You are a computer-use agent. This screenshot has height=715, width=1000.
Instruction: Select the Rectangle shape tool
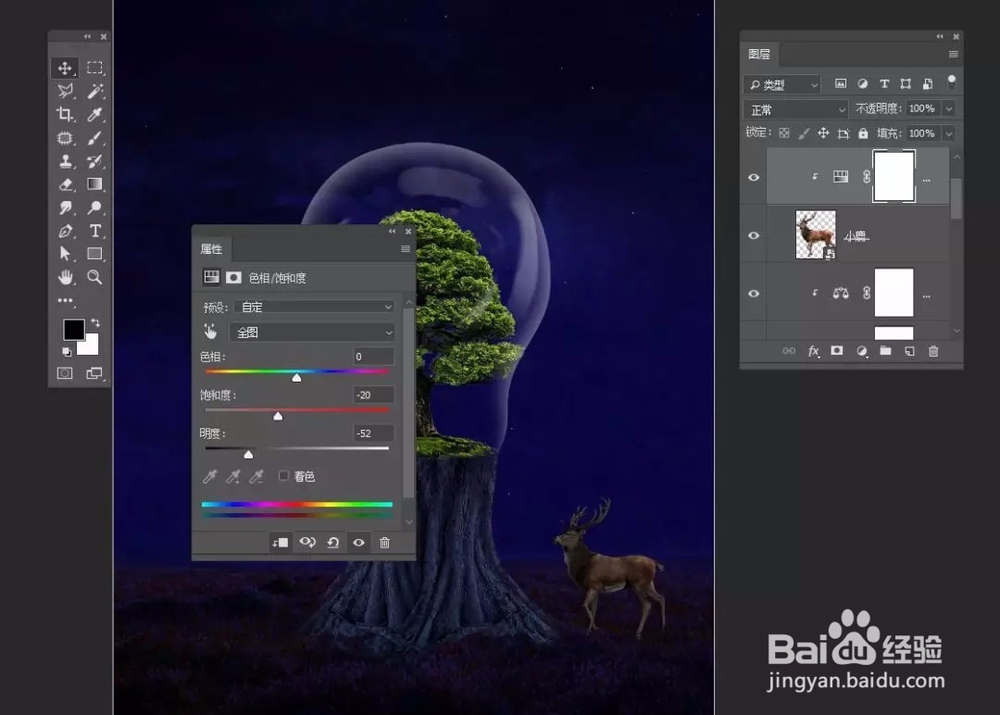pos(95,254)
